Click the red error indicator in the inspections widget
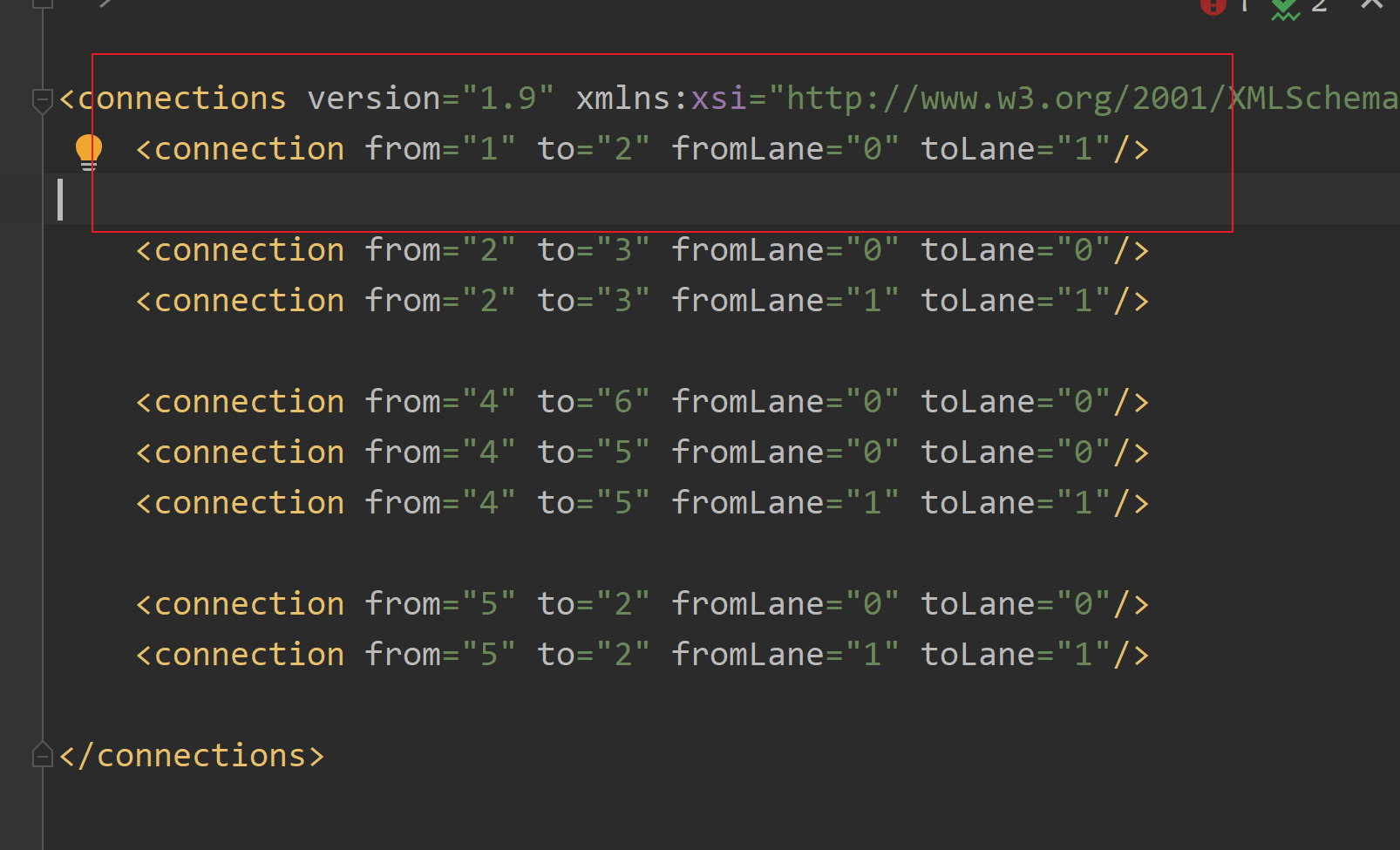1400x850 pixels. click(x=1213, y=7)
